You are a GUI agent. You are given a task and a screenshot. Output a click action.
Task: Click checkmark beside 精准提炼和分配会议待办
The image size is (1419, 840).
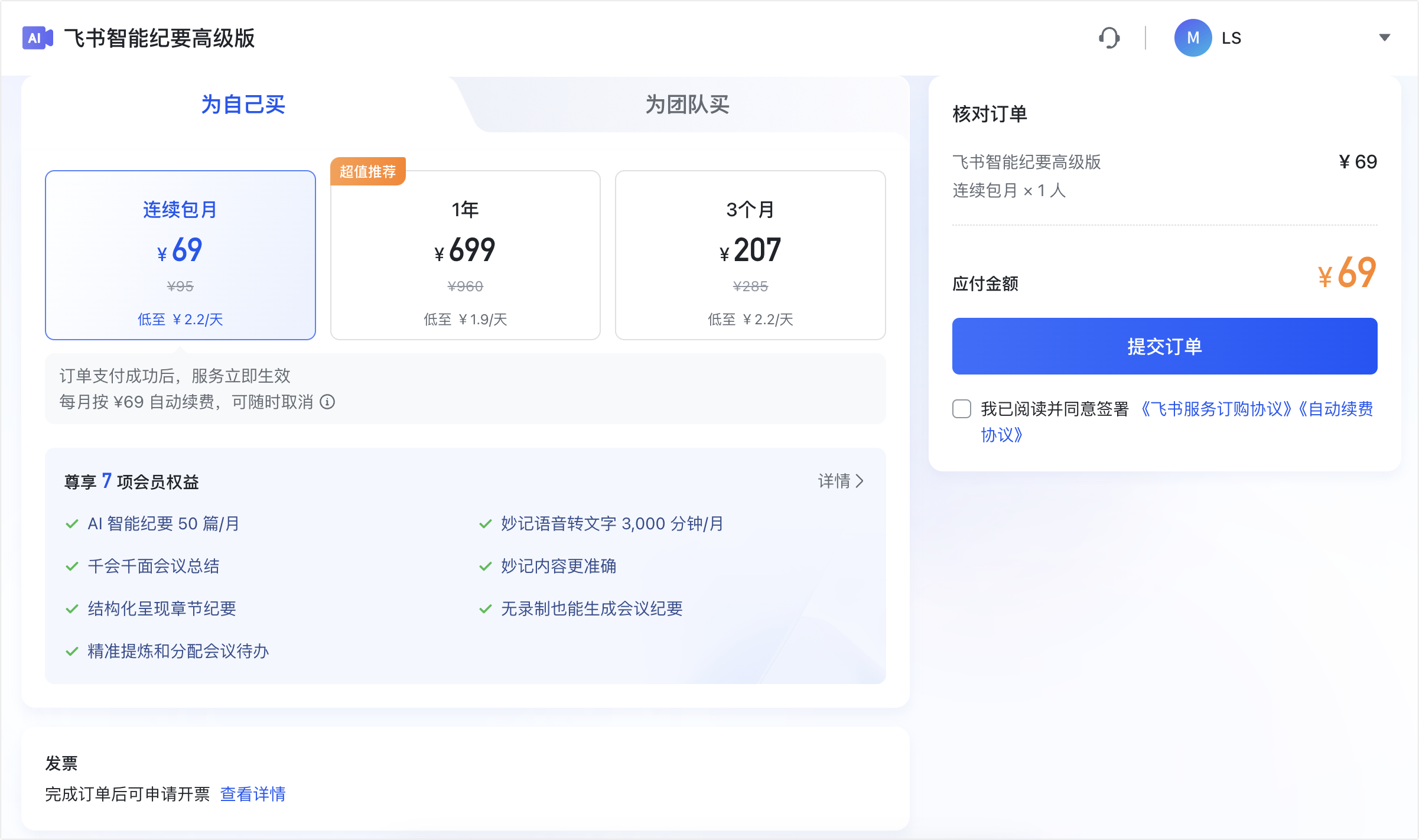(x=72, y=652)
